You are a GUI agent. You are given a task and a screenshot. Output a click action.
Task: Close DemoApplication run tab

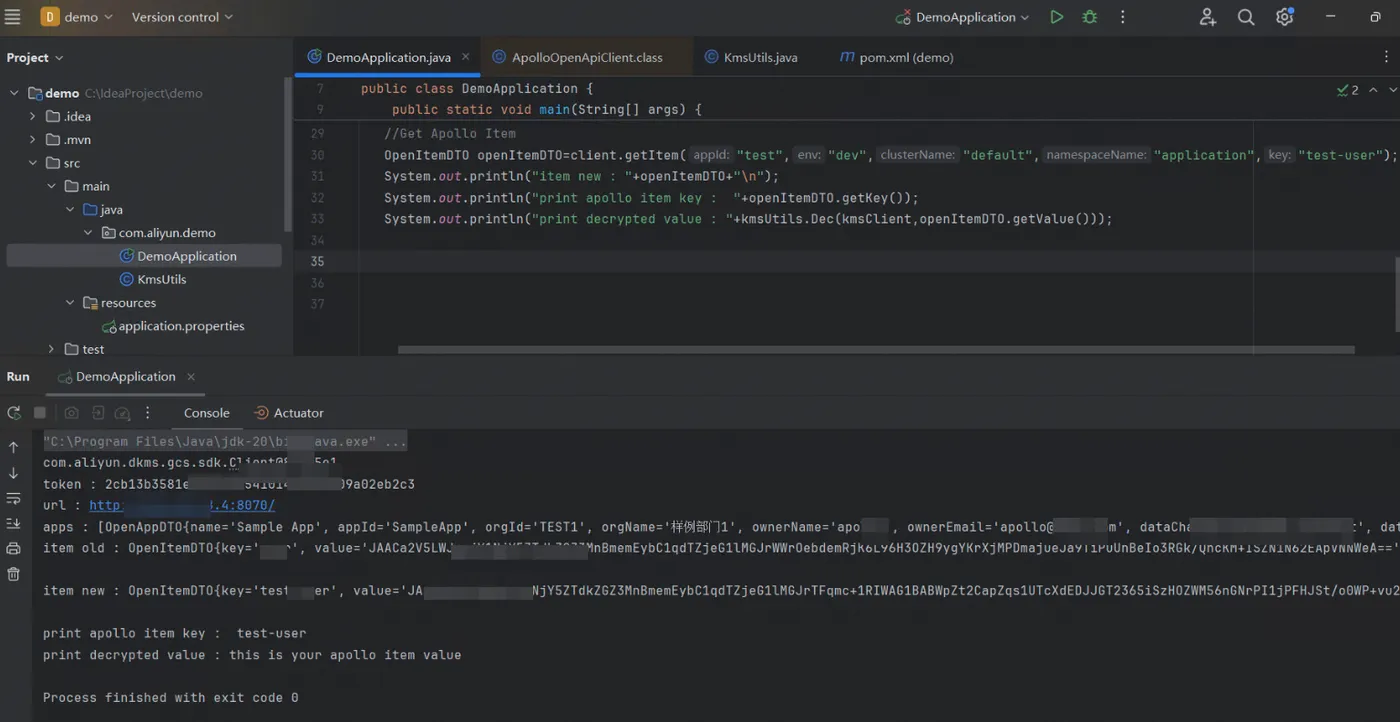point(191,377)
